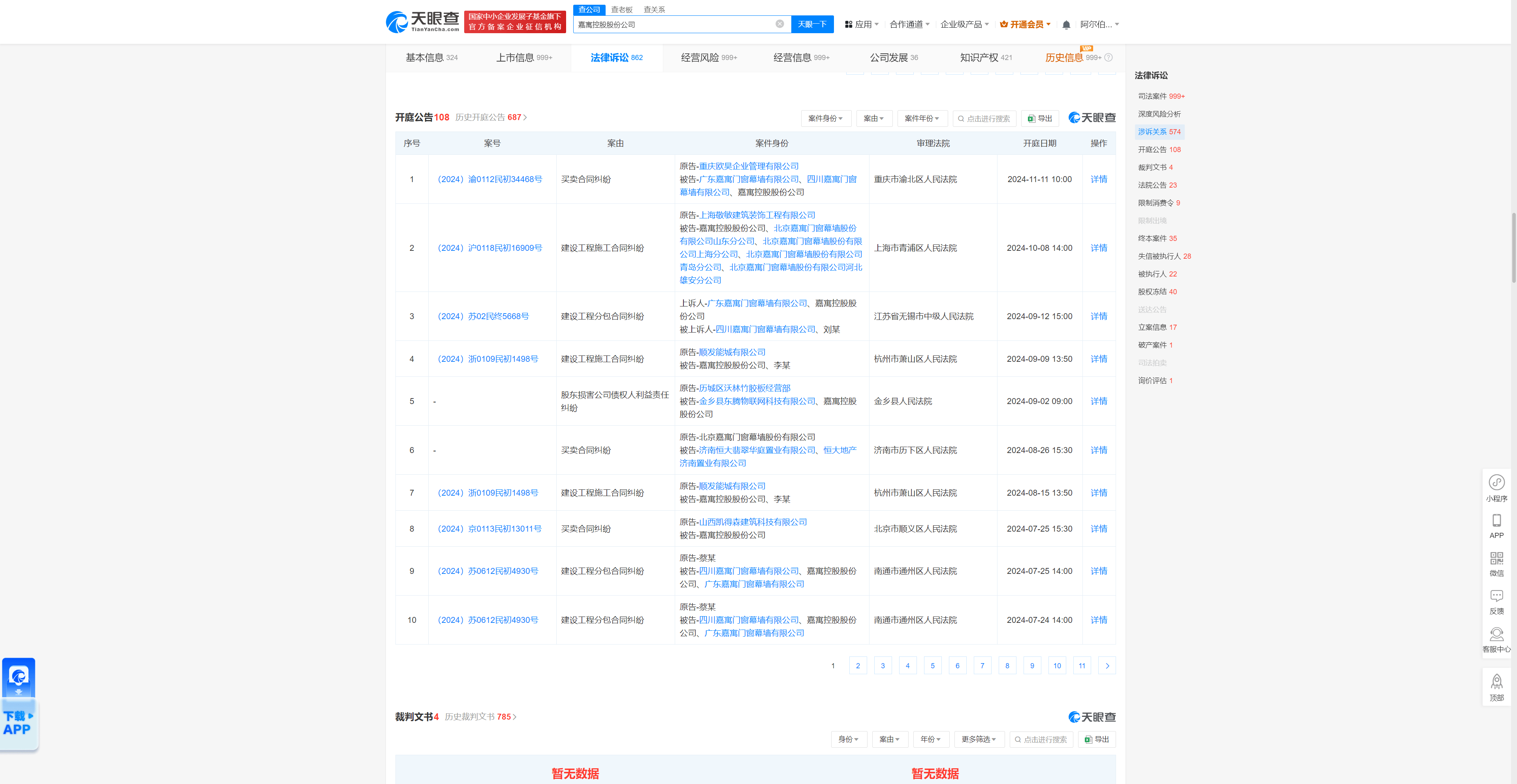The image size is (1517, 784).
Task: Export judgment documents to Excel
Action: tap(1097, 739)
